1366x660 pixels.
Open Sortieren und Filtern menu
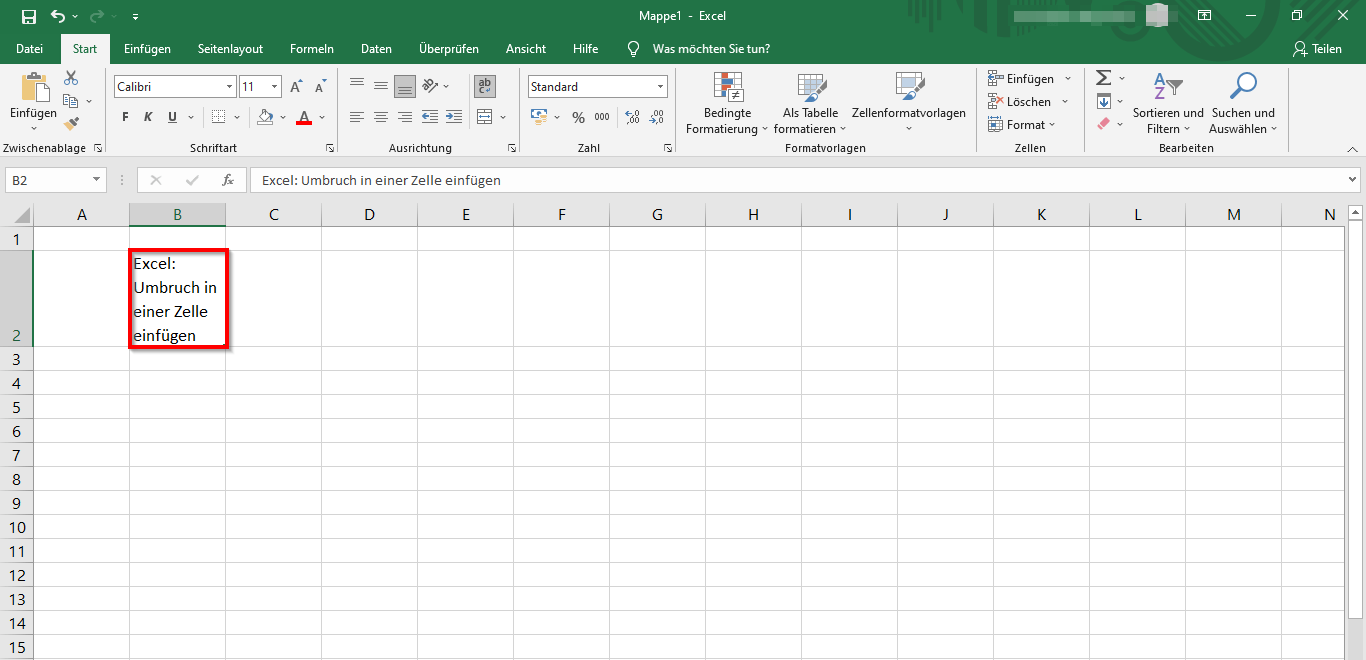tap(1168, 104)
